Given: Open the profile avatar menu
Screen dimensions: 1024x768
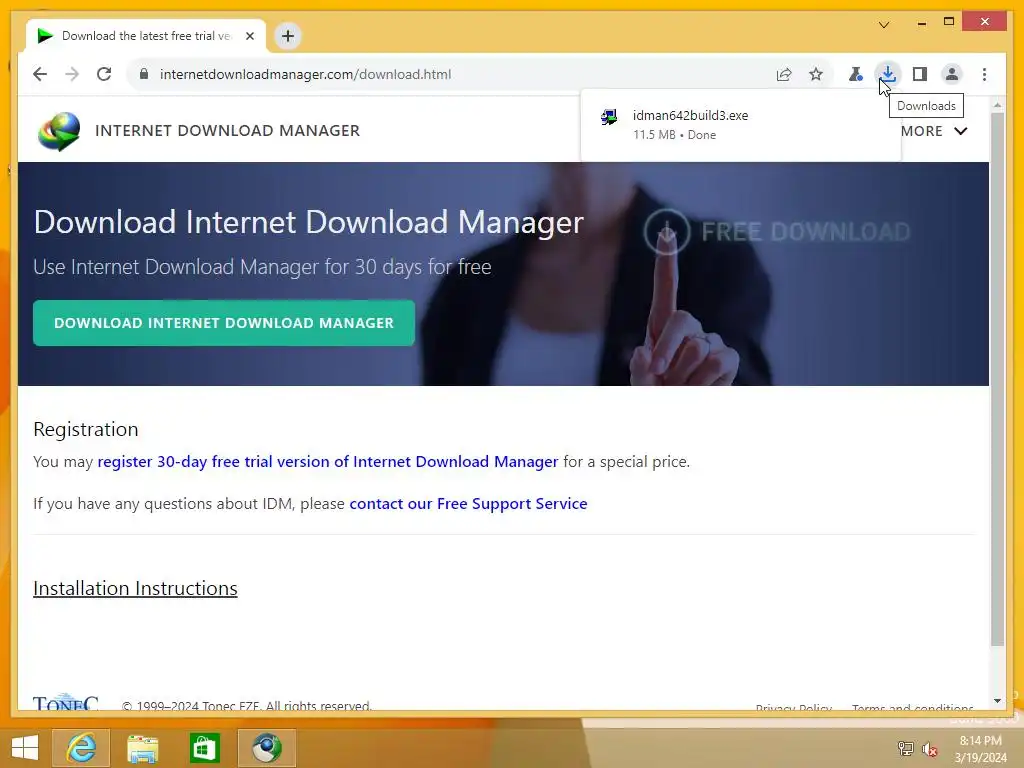Looking at the screenshot, I should [952, 74].
